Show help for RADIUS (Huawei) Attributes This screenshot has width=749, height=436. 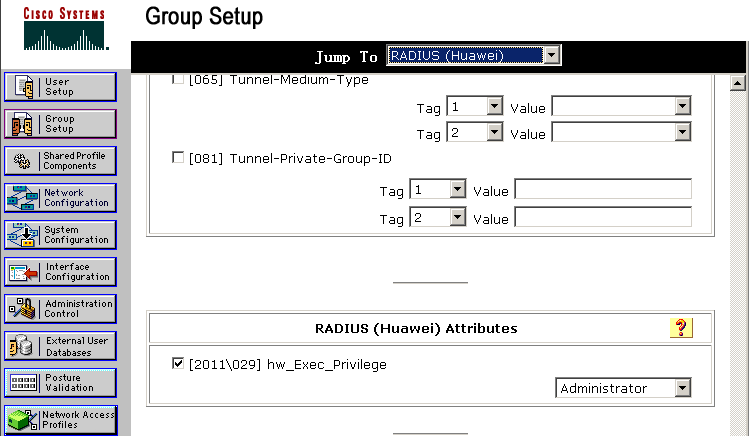(681, 328)
